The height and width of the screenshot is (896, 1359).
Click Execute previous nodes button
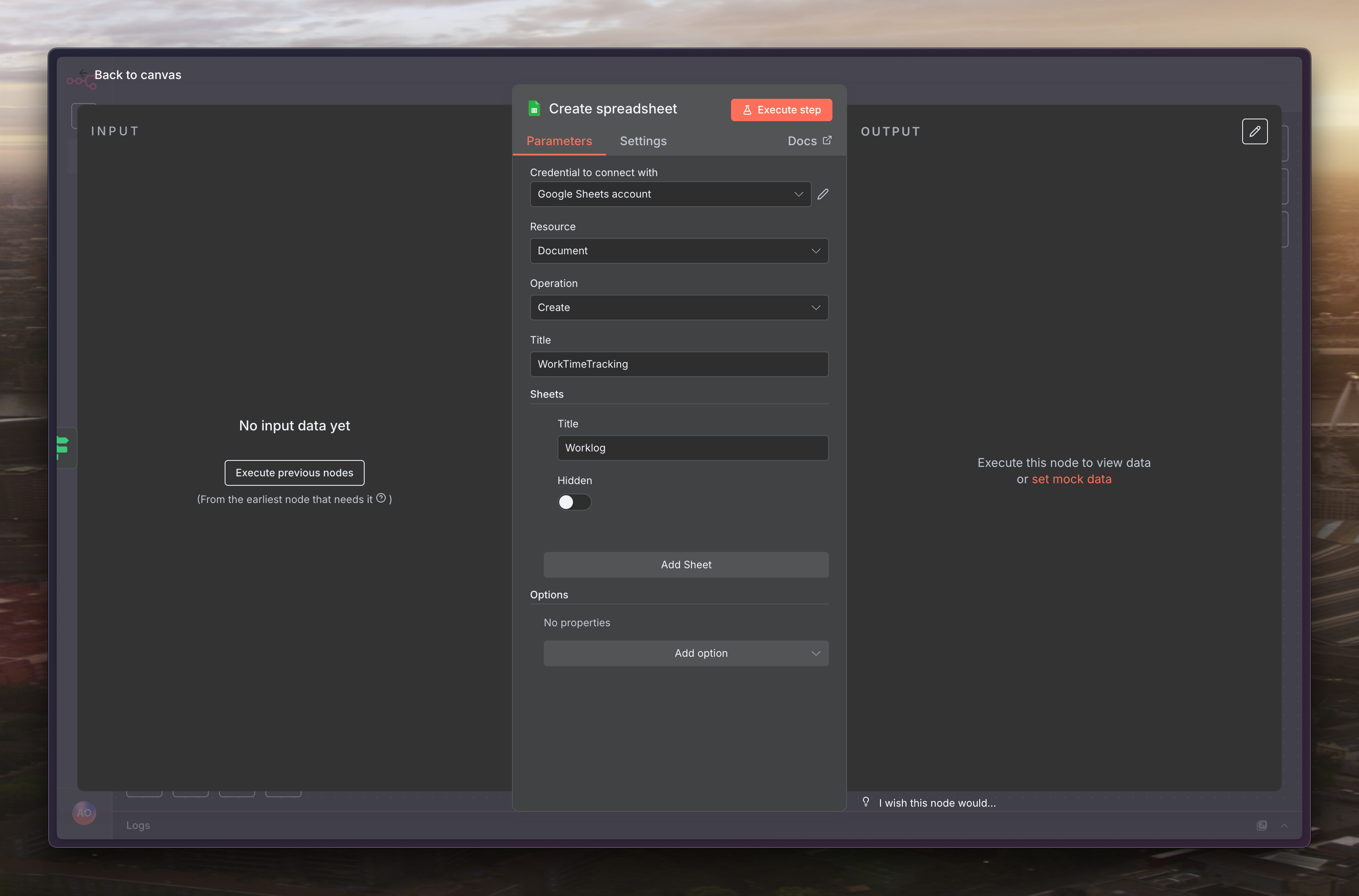click(x=294, y=472)
